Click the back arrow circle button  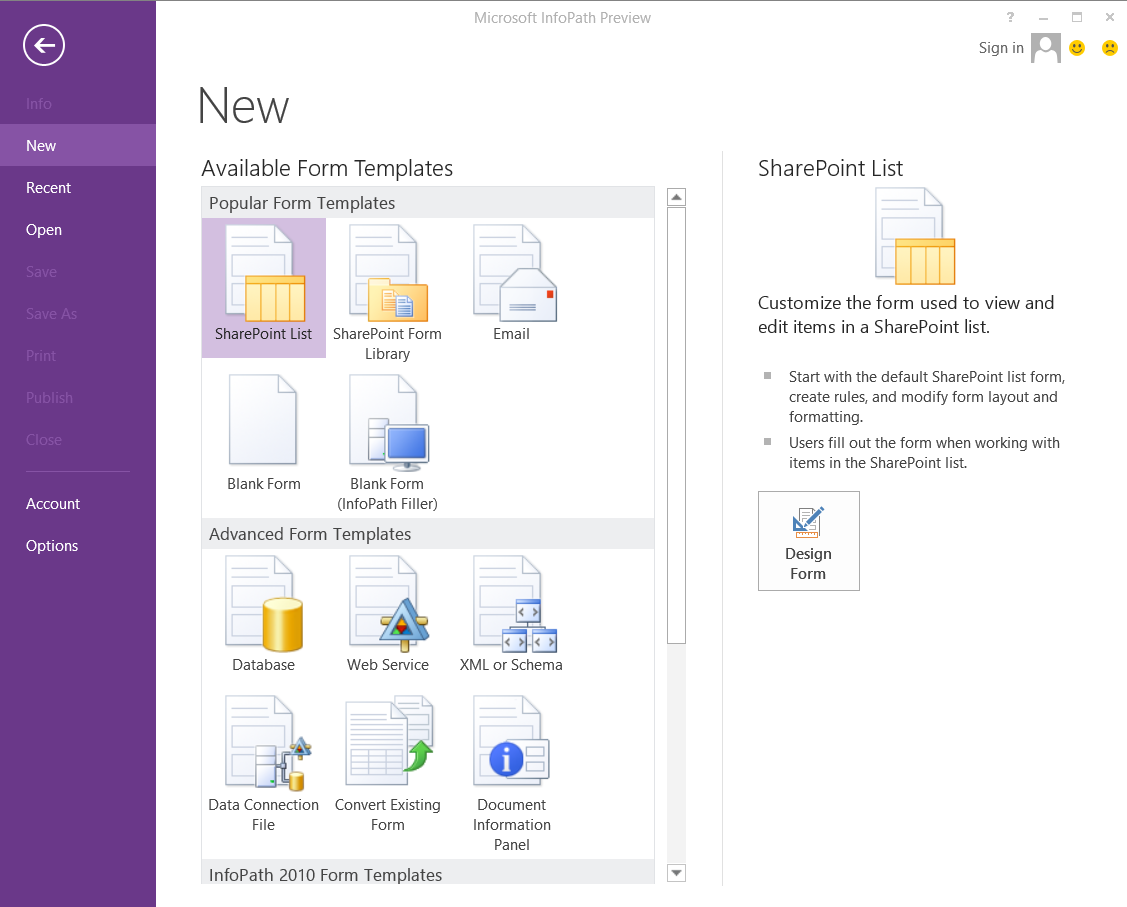pyautogui.click(x=44, y=45)
